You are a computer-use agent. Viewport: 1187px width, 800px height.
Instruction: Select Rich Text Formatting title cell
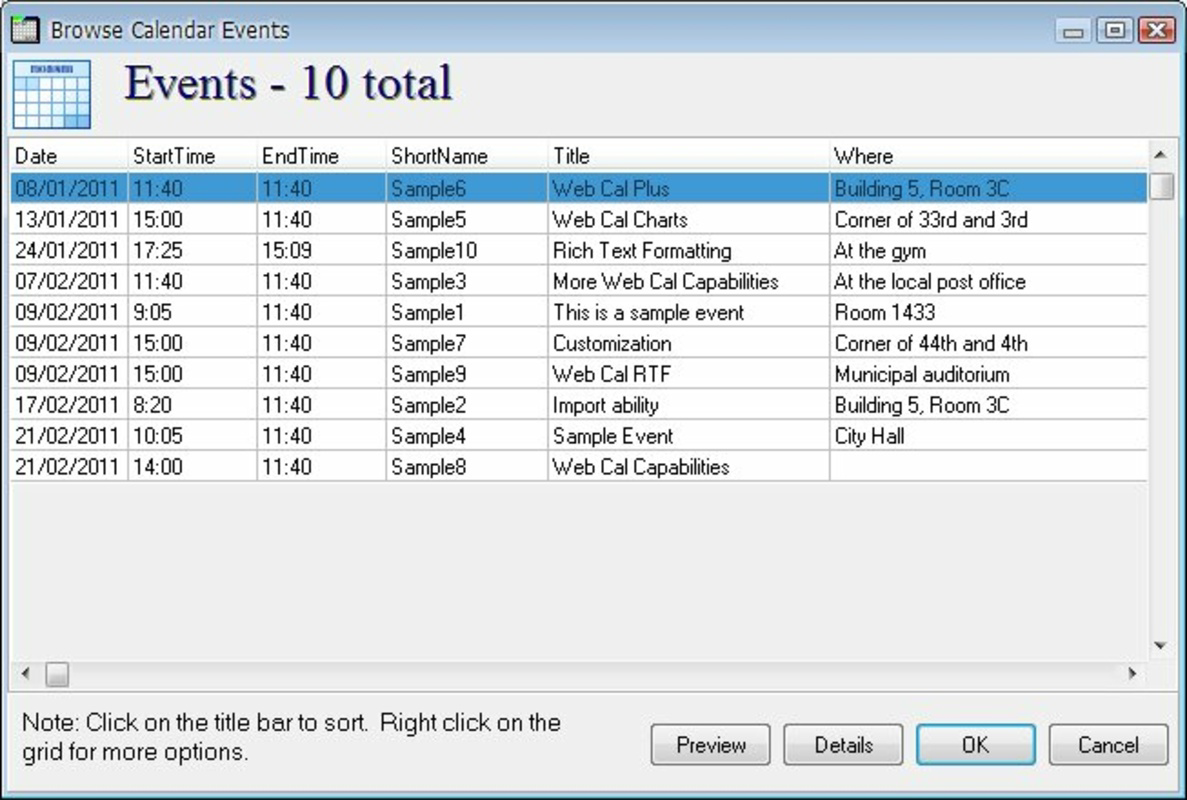[688, 251]
